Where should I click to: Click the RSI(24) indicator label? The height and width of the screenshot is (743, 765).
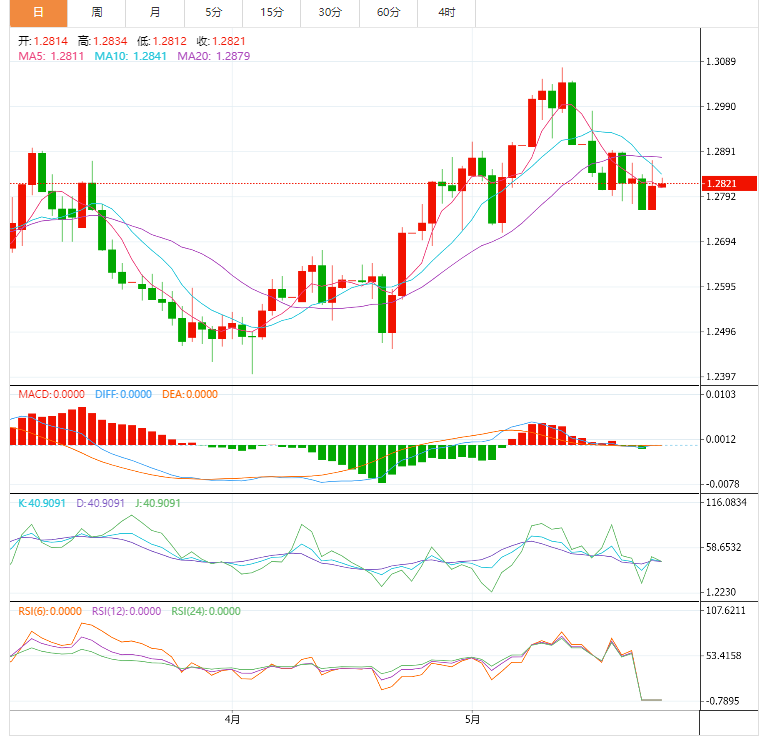(x=206, y=611)
